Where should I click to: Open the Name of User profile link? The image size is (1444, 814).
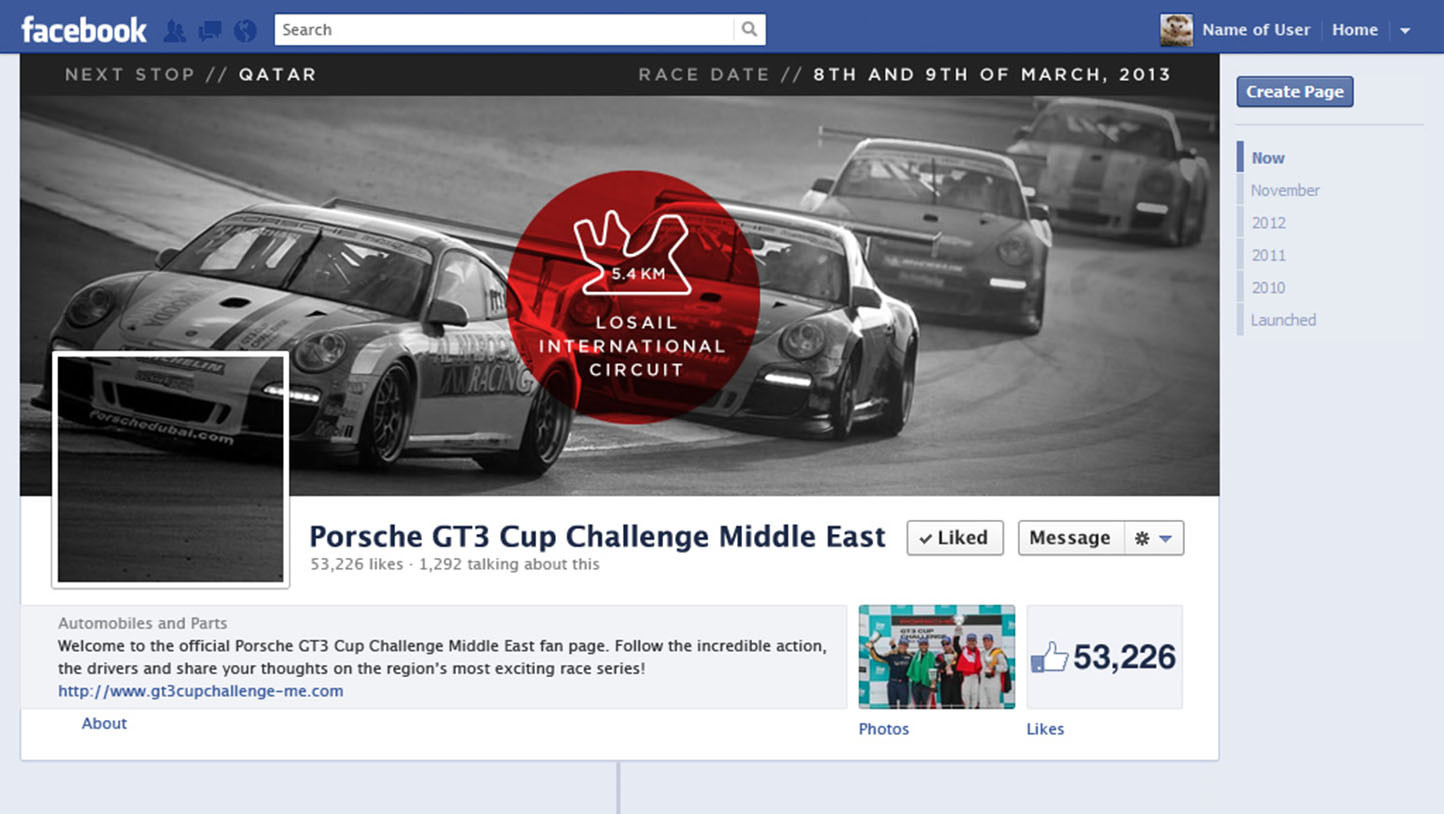(x=1256, y=30)
